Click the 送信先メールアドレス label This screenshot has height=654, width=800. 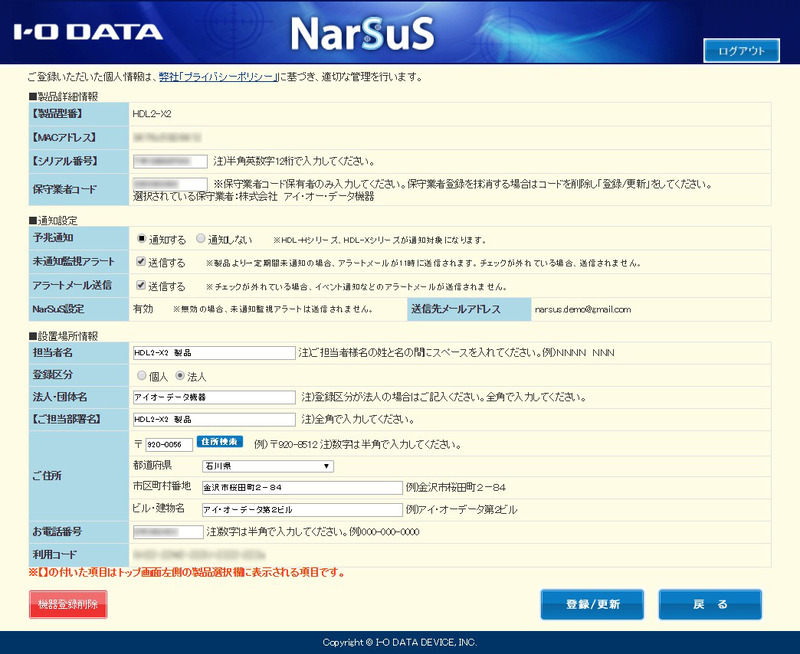(x=456, y=309)
